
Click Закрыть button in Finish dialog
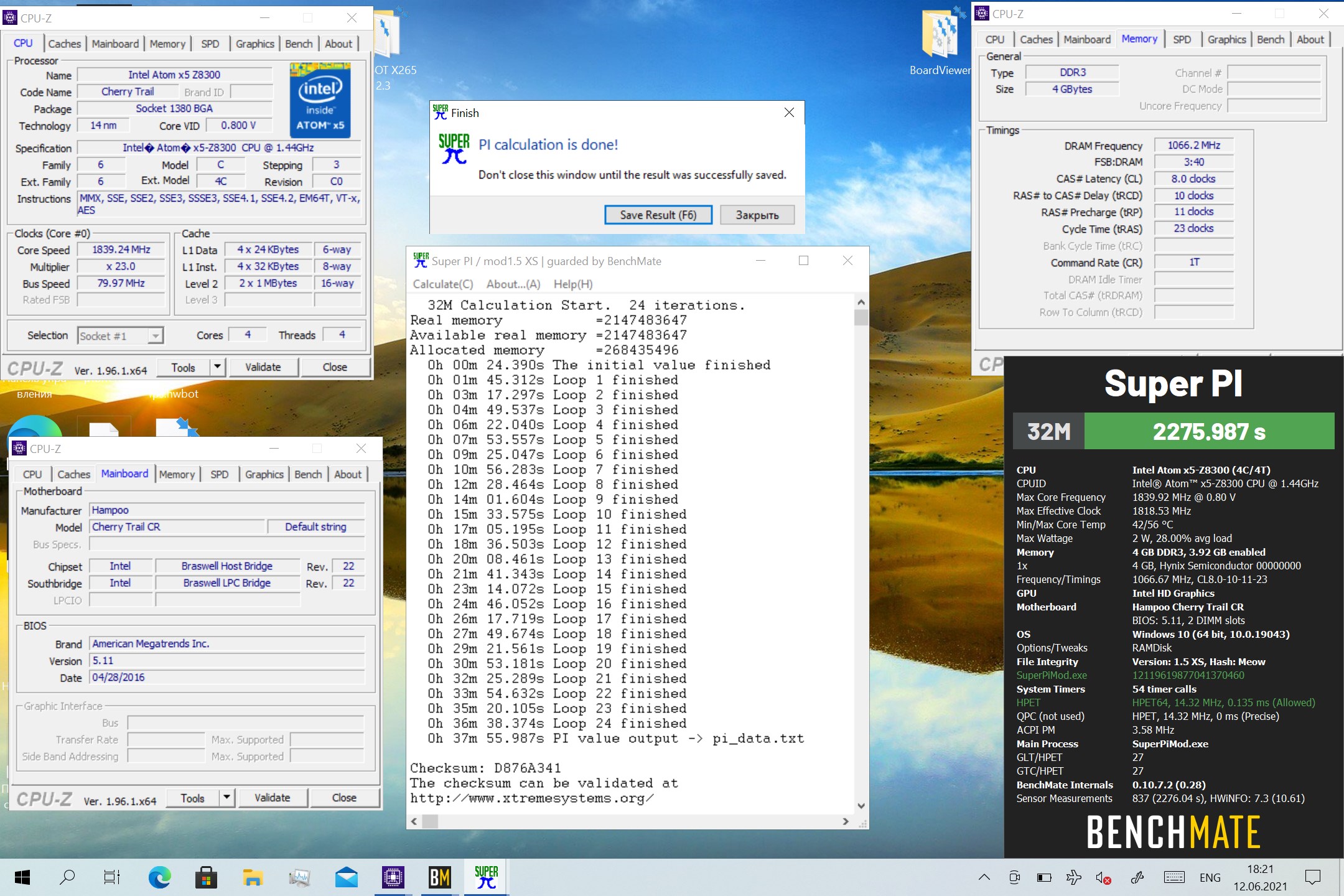click(757, 215)
